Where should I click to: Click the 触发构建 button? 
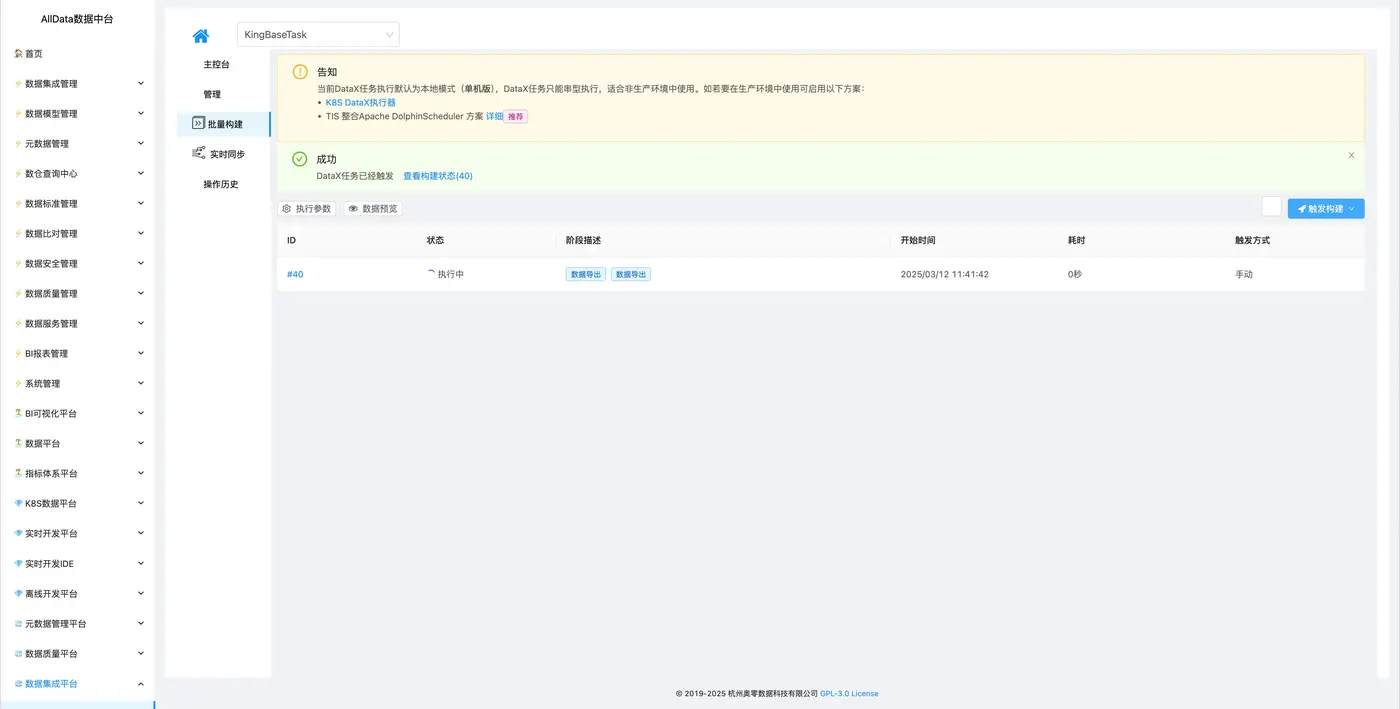[1326, 208]
